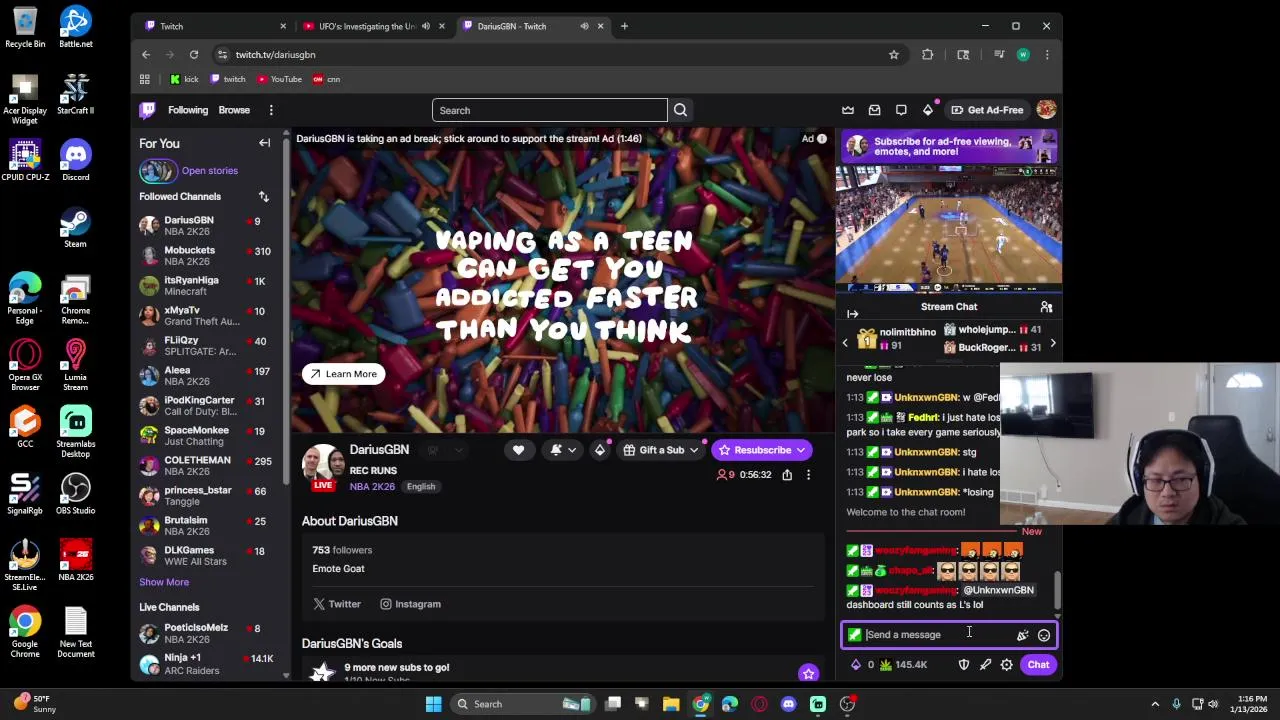The height and width of the screenshot is (720, 1280).
Task: Send message with the Chat button
Action: click(x=1038, y=665)
